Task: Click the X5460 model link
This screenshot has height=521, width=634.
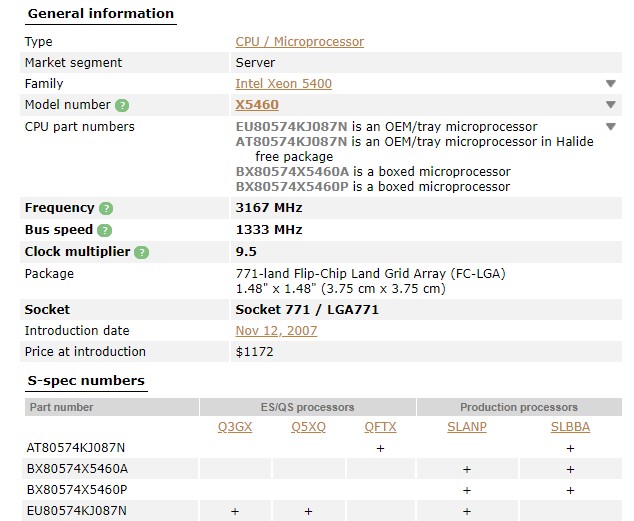Action: coord(257,105)
